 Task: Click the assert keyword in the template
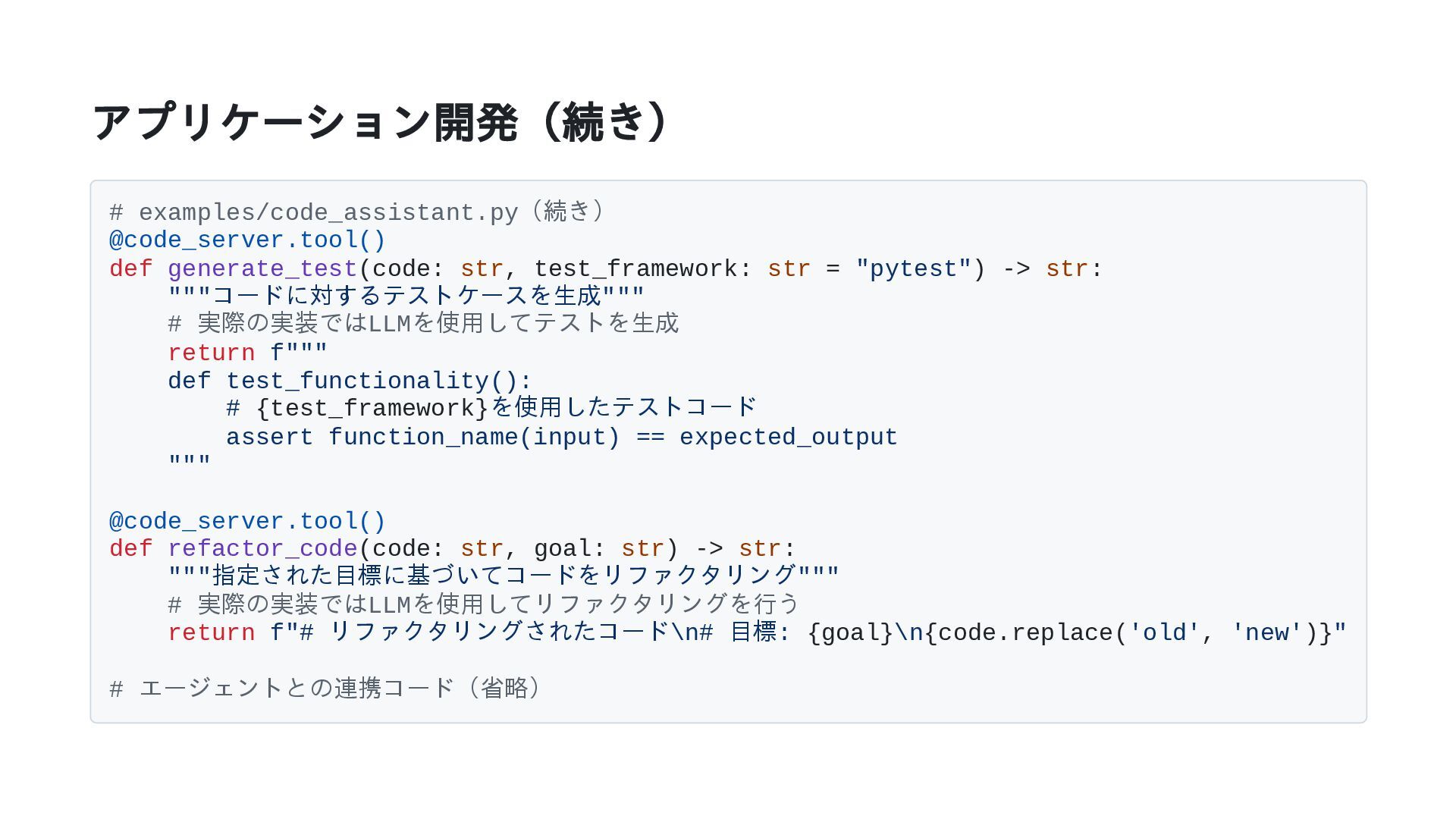click(269, 438)
